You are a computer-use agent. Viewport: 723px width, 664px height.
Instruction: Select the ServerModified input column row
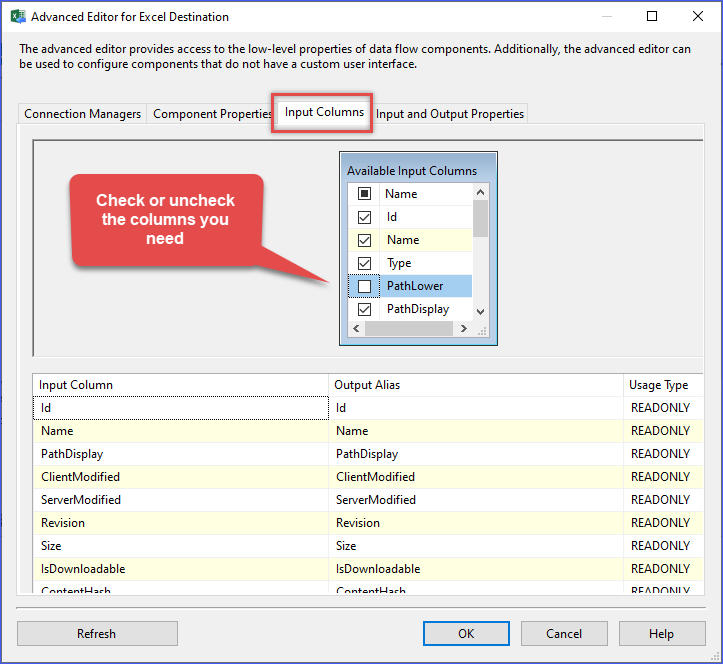(x=180, y=500)
